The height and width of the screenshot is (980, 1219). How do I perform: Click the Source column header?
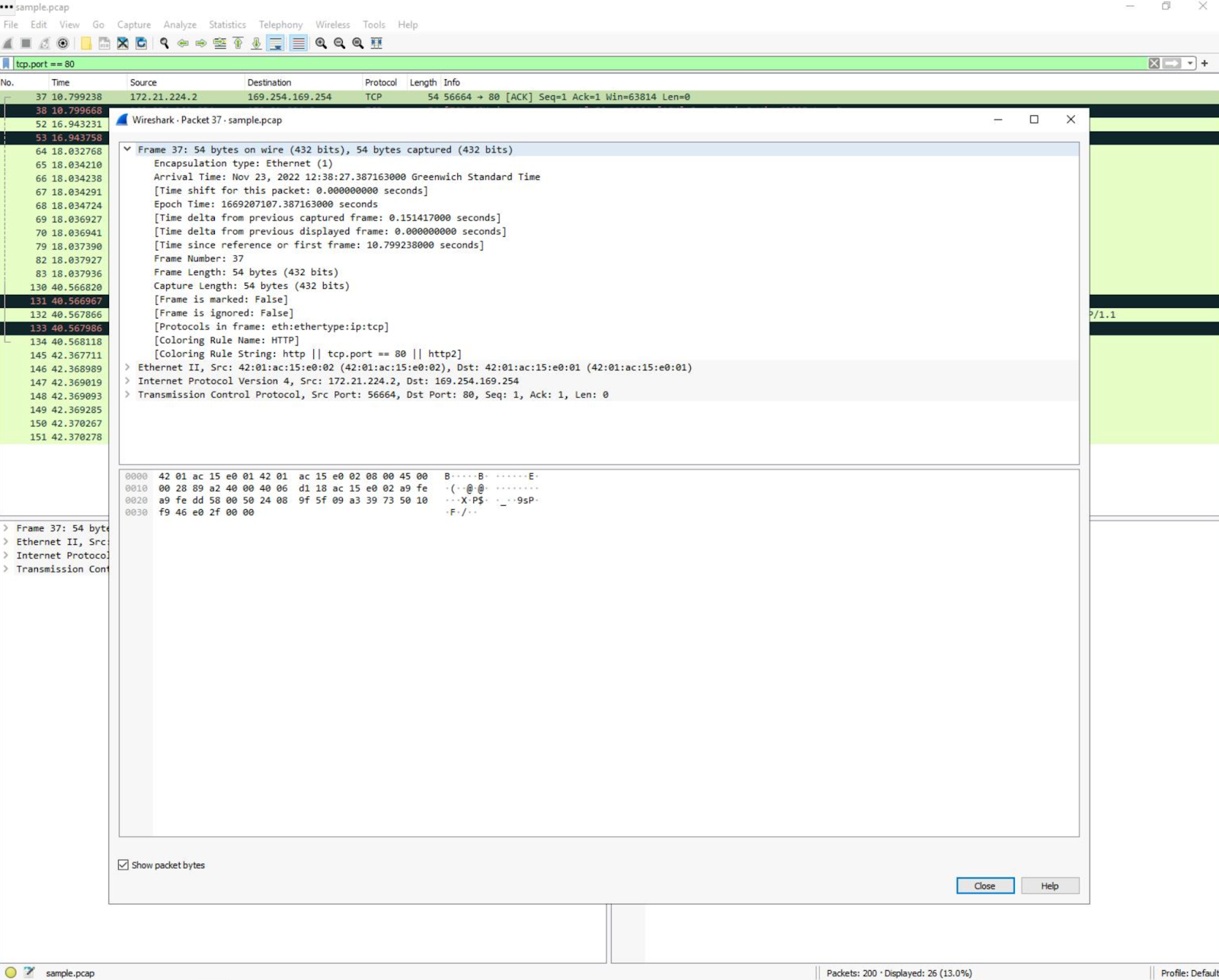click(186, 82)
